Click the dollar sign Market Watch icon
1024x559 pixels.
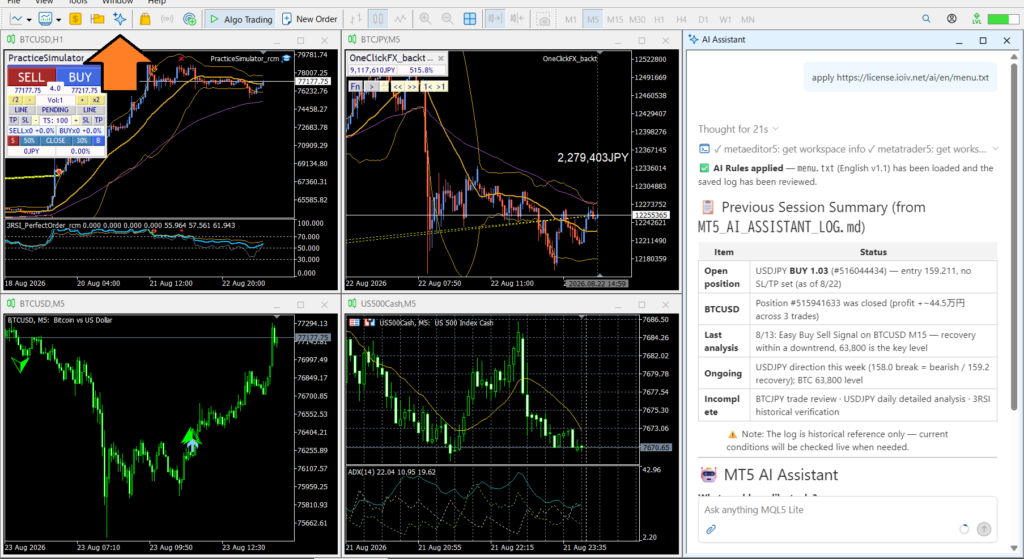pyautogui.click(x=75, y=19)
